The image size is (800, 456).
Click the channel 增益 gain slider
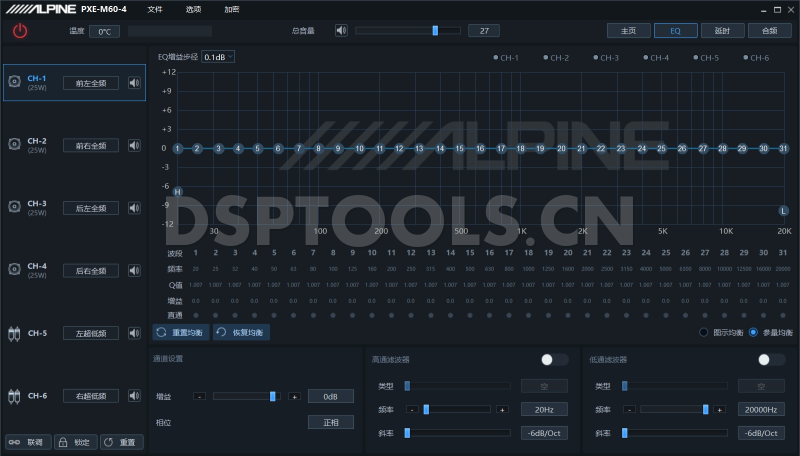[x=247, y=396]
